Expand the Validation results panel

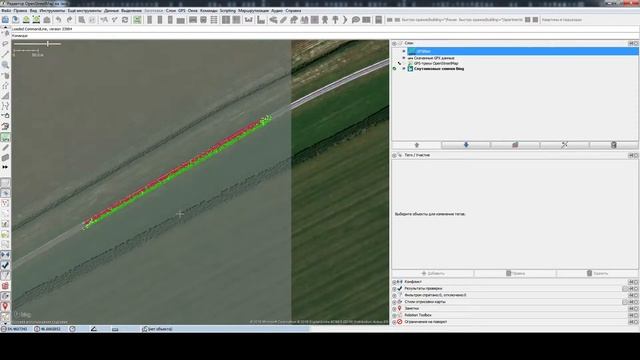pos(394,289)
